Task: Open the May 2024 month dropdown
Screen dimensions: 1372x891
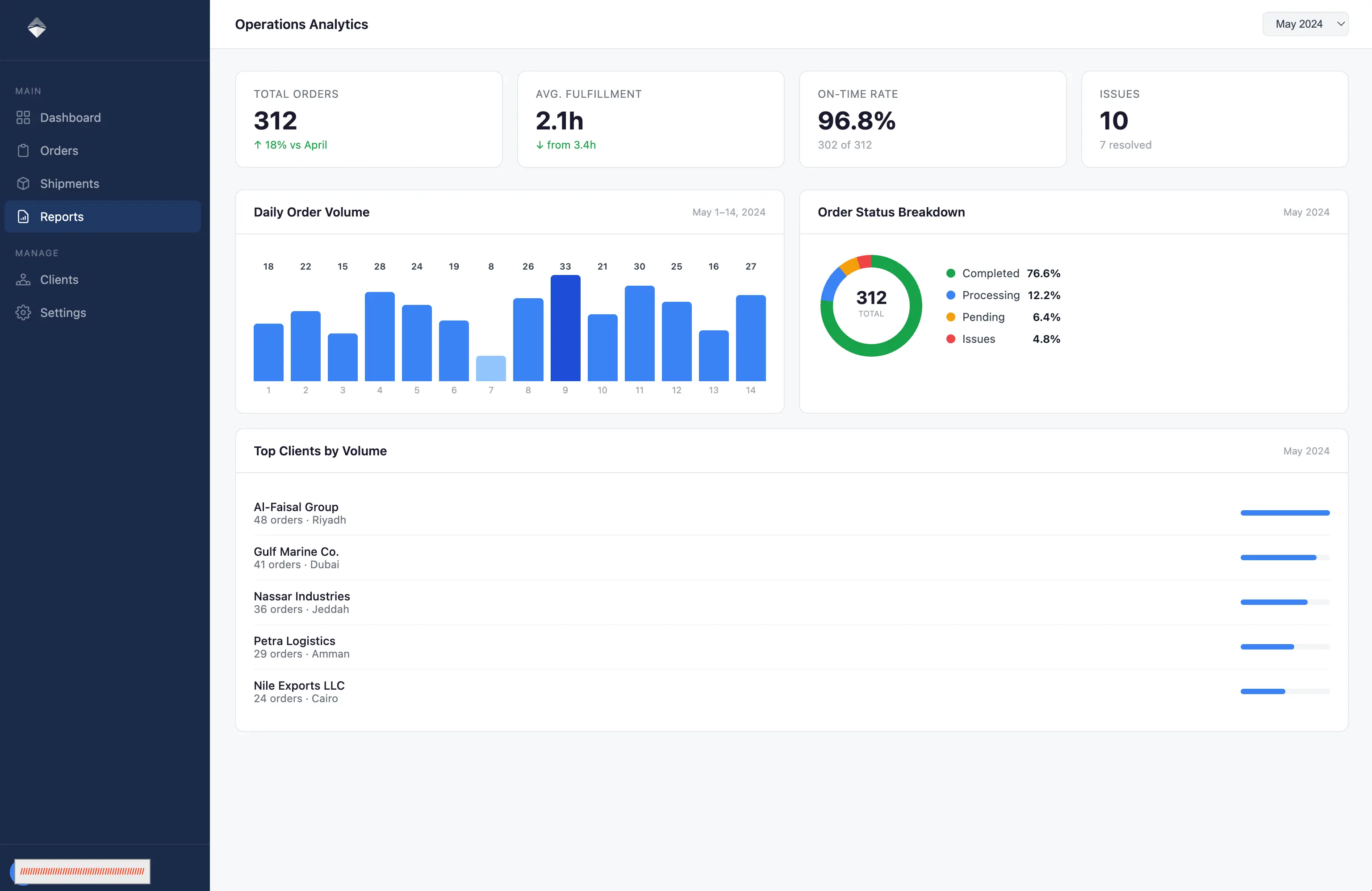Action: pos(1305,24)
